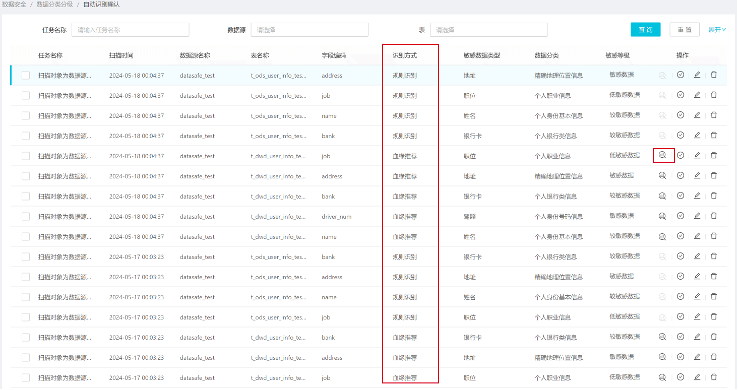738x390 pixels.
Task: Delete the 05-18 t_ods address row
Action: point(714,75)
